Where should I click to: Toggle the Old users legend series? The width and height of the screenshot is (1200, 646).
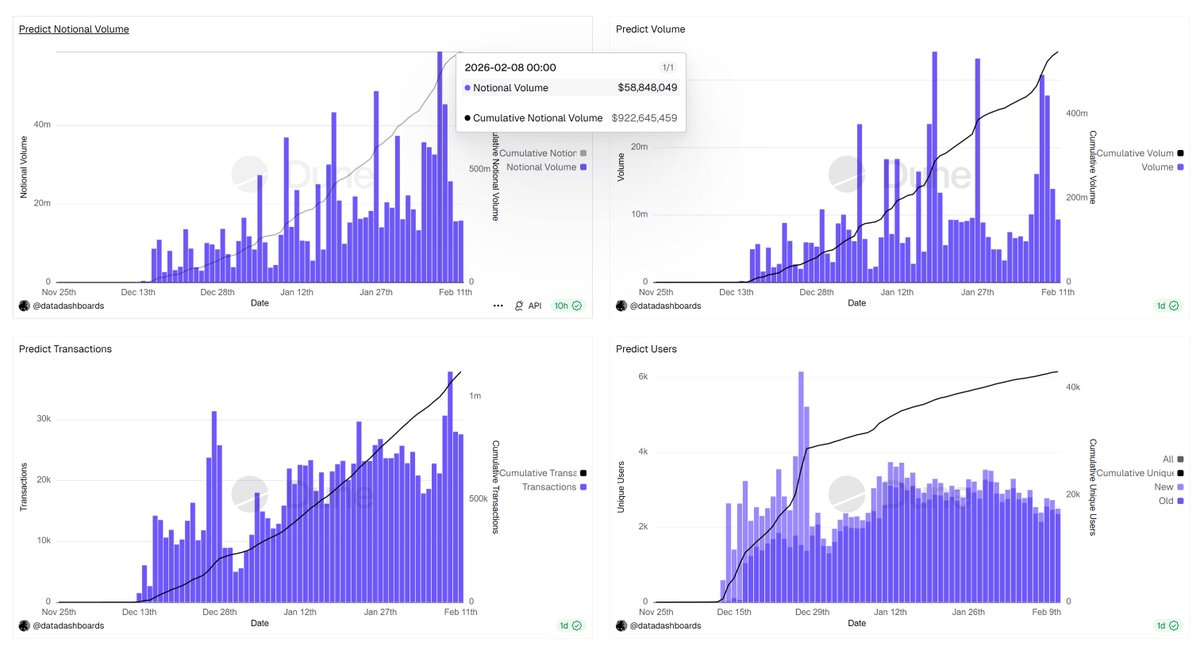tap(1171, 500)
